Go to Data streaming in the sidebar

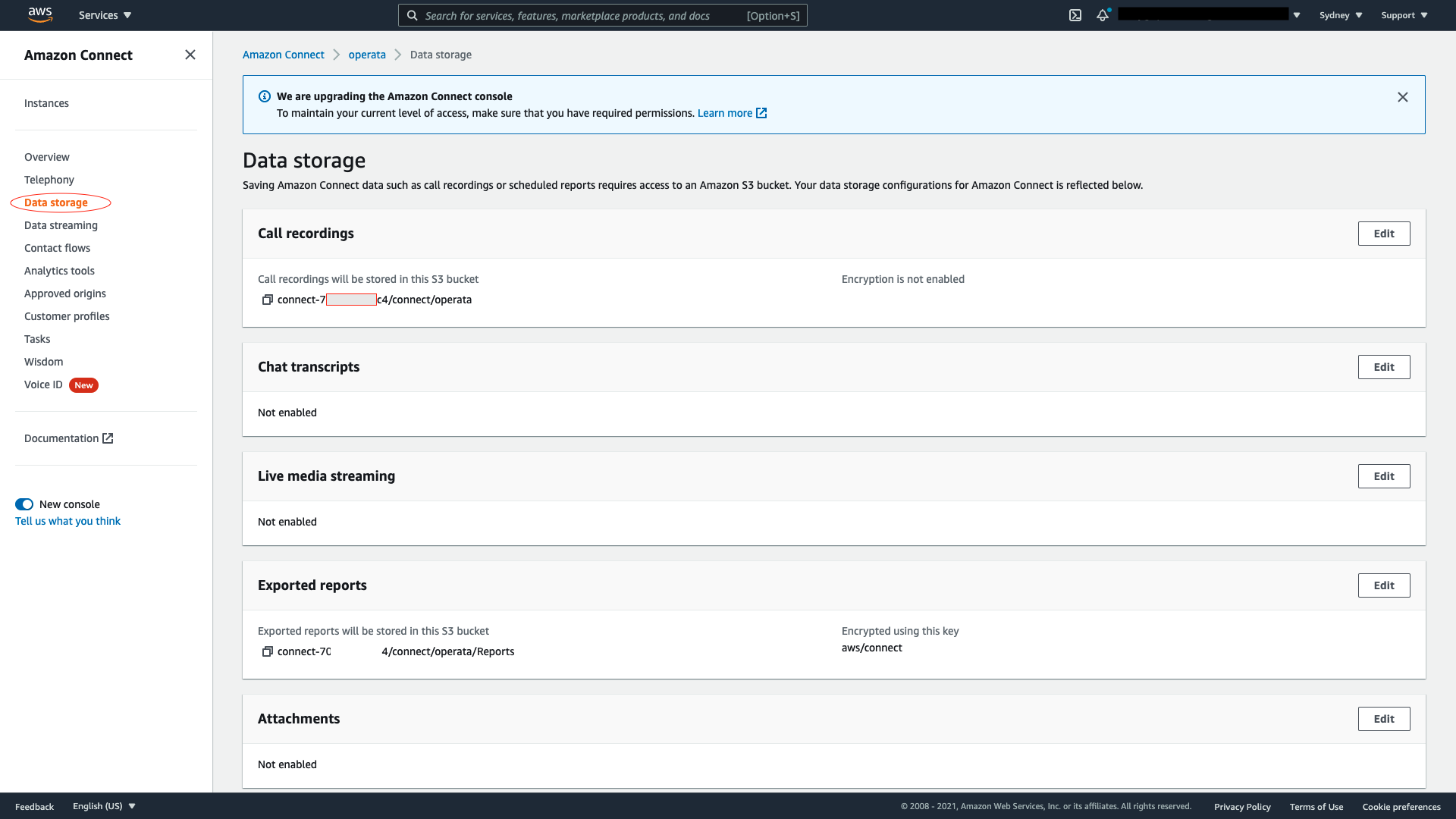[x=61, y=225]
